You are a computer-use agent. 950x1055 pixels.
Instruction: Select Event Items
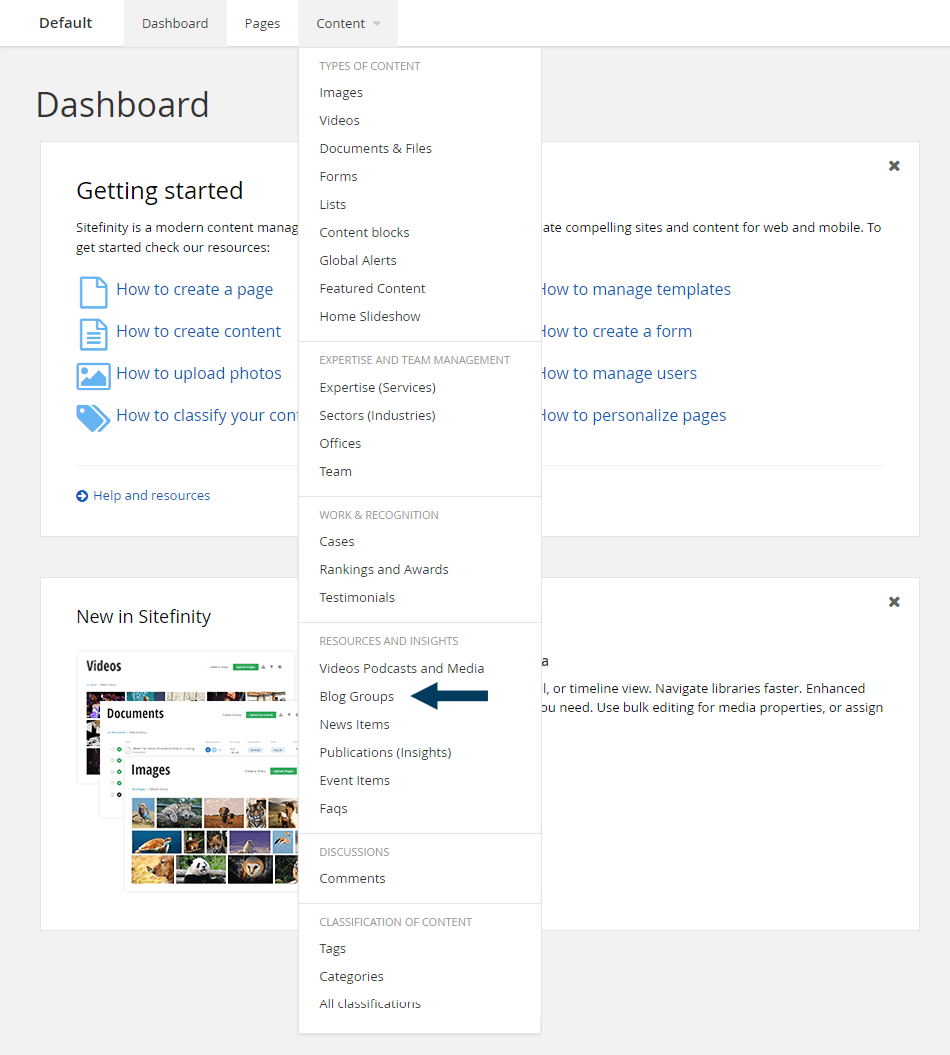coord(355,780)
